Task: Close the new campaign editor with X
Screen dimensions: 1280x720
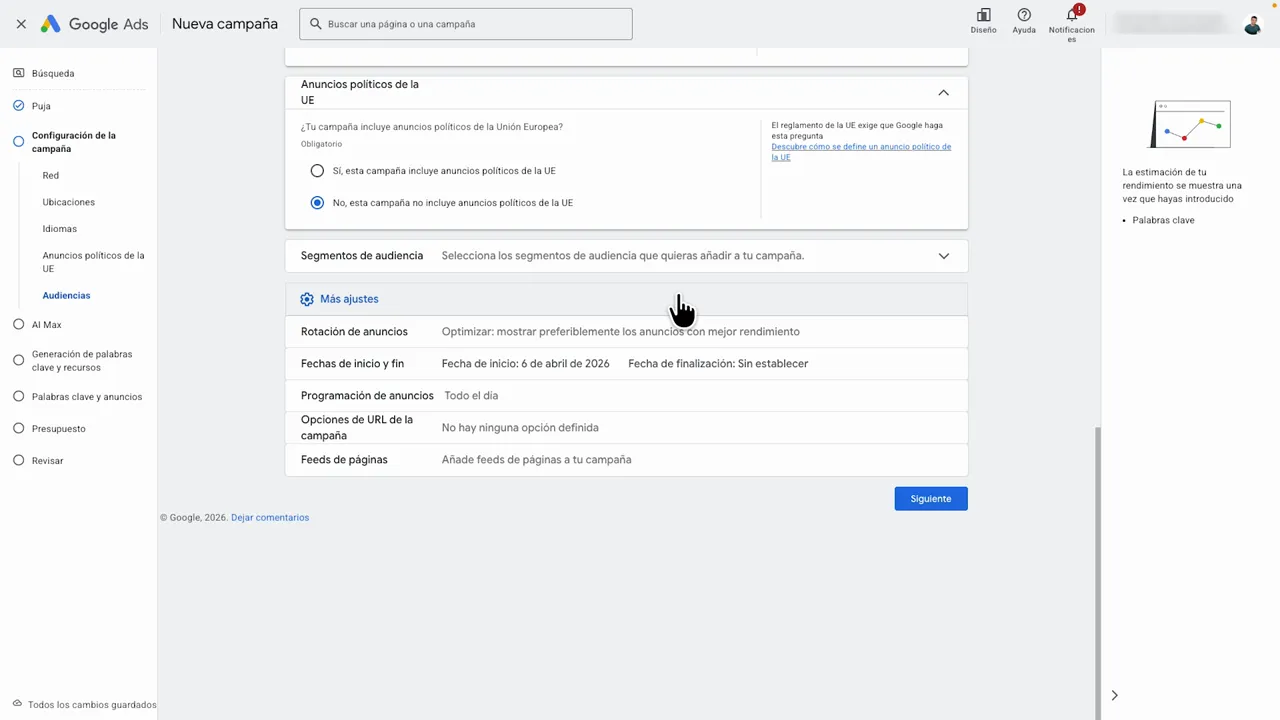Action: pyautogui.click(x=21, y=24)
